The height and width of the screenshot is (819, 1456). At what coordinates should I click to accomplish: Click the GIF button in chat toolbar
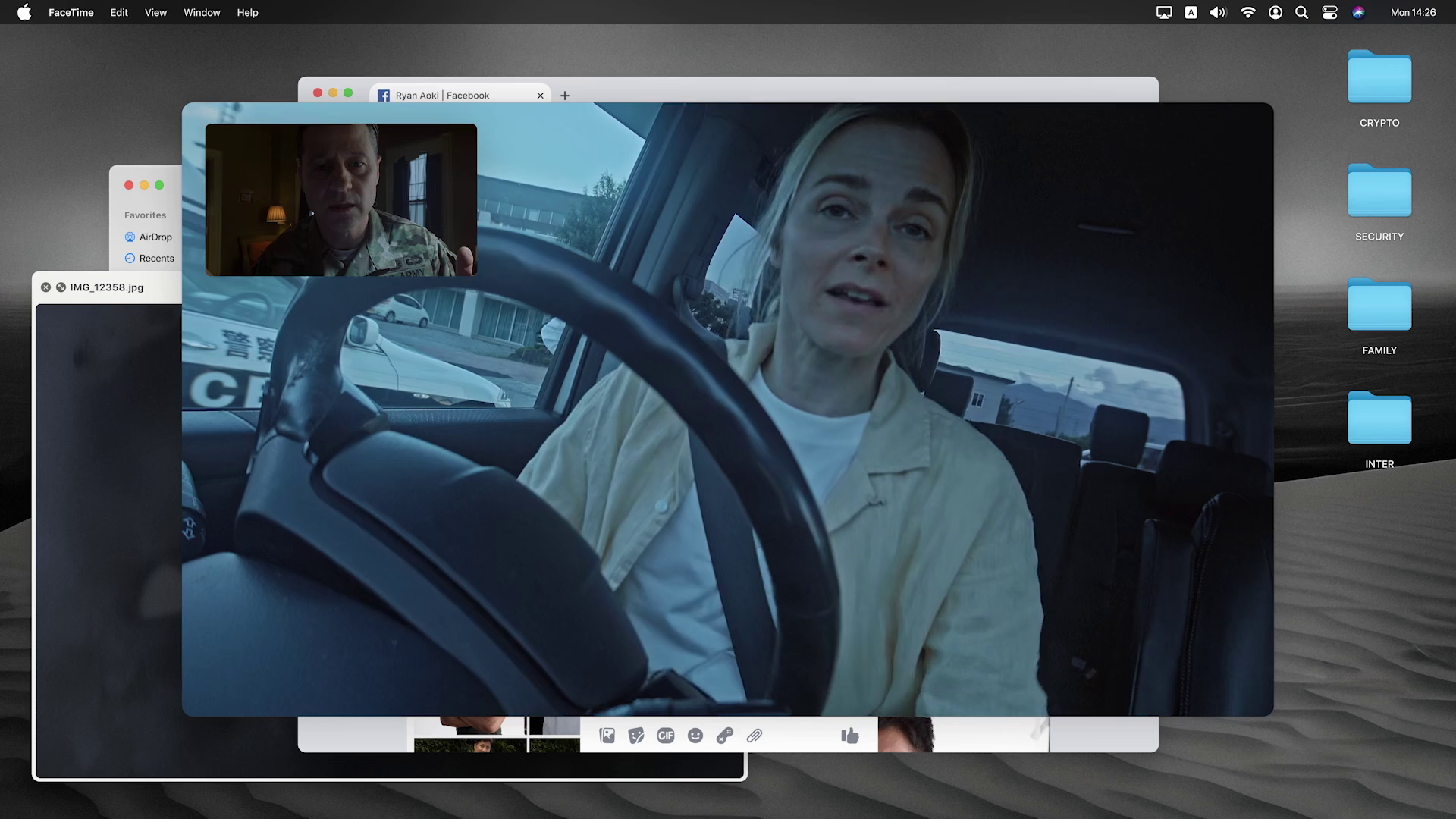click(x=666, y=736)
